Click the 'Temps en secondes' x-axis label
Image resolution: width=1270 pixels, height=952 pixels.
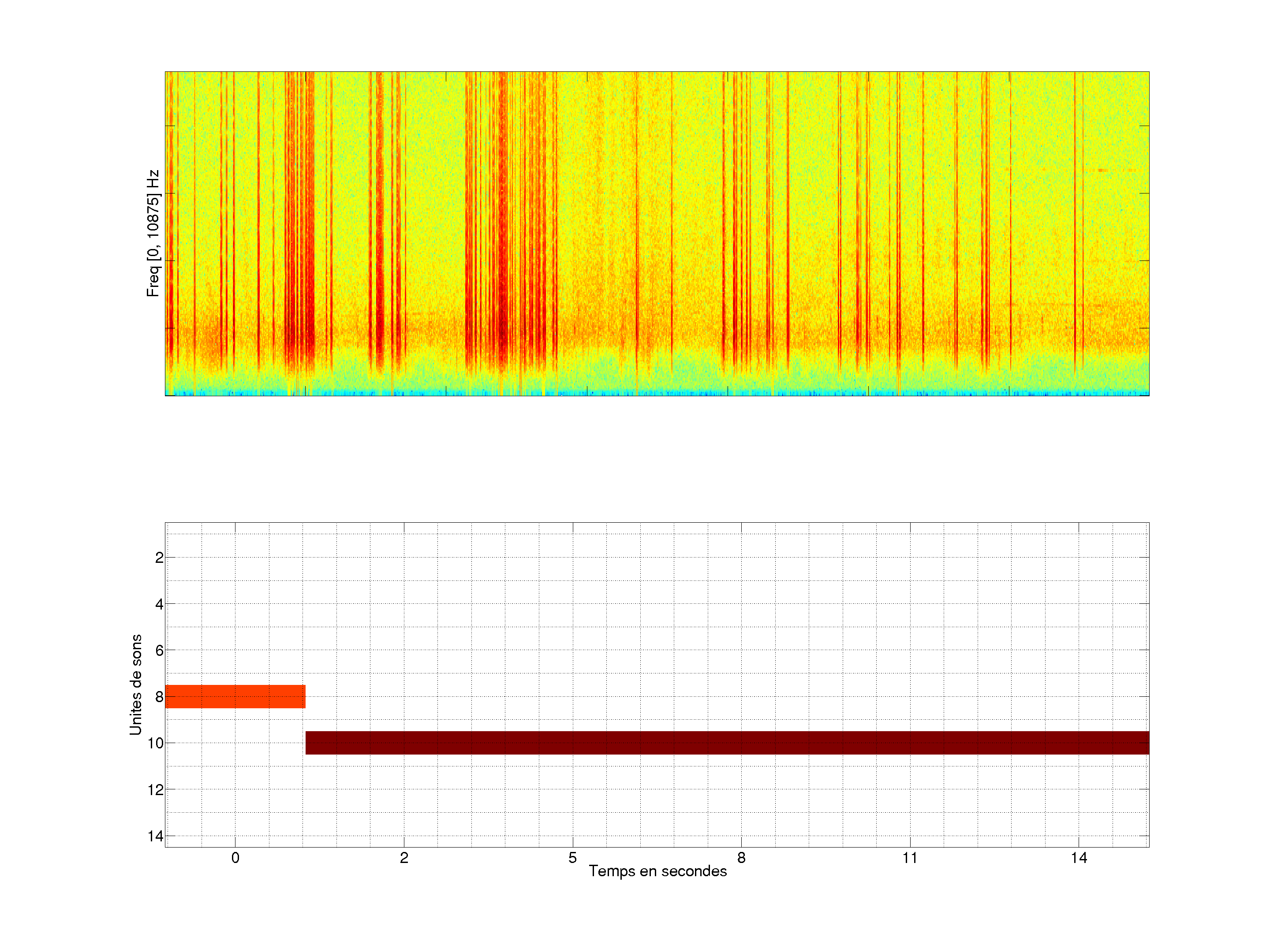pyautogui.click(x=657, y=871)
